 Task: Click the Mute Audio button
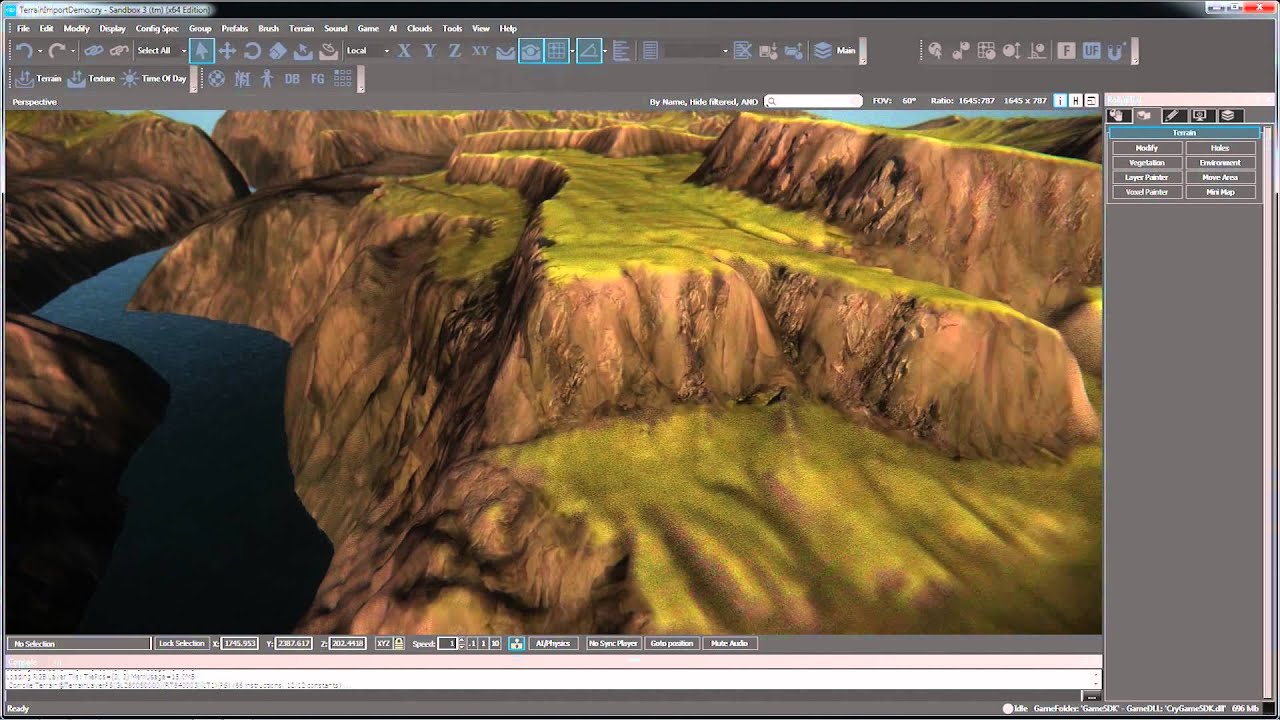pyautogui.click(x=729, y=643)
